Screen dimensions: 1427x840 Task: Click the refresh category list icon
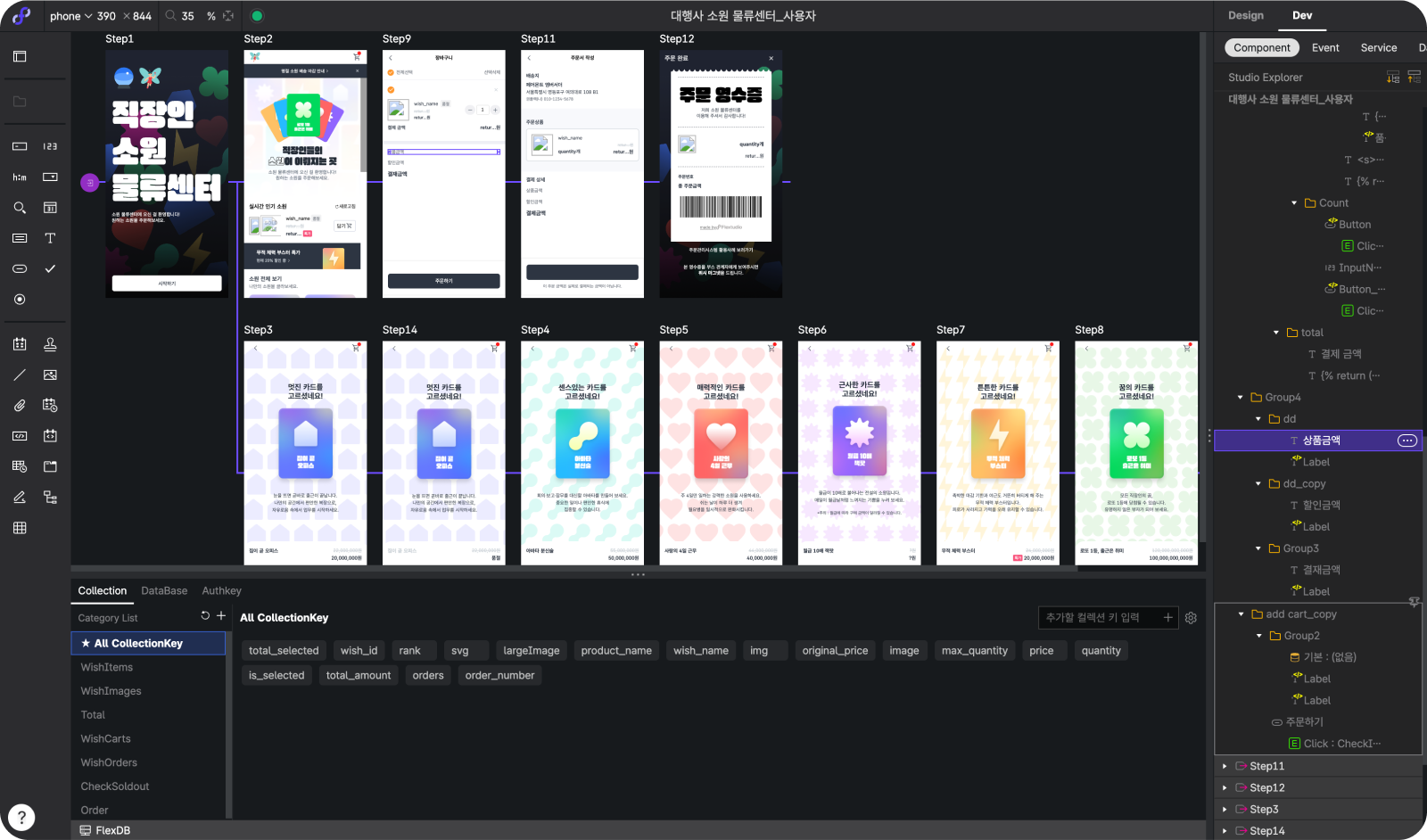pos(205,616)
